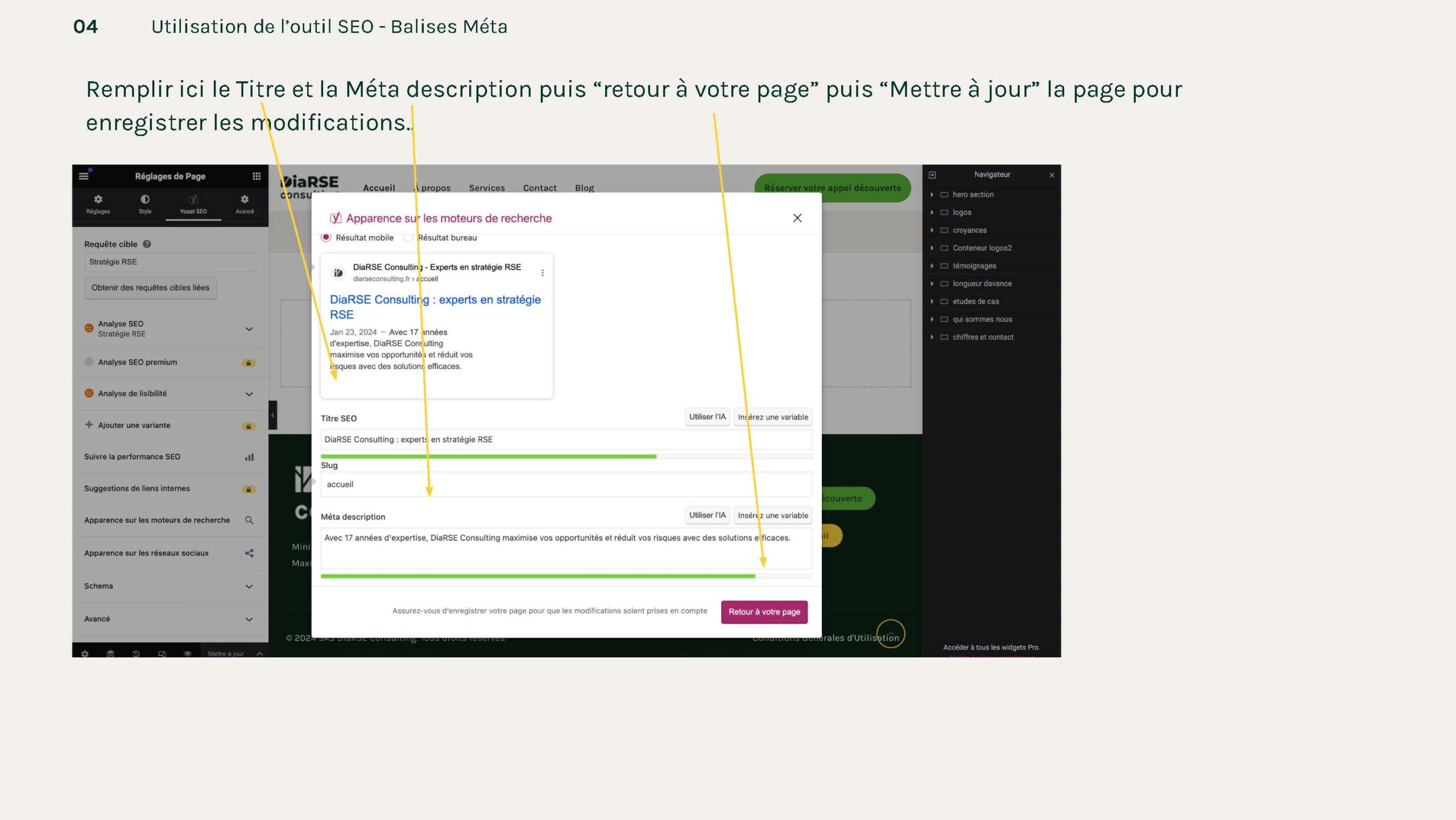Click the Navigateur collapse-all icon
The height and width of the screenshot is (820, 1456).
[932, 175]
